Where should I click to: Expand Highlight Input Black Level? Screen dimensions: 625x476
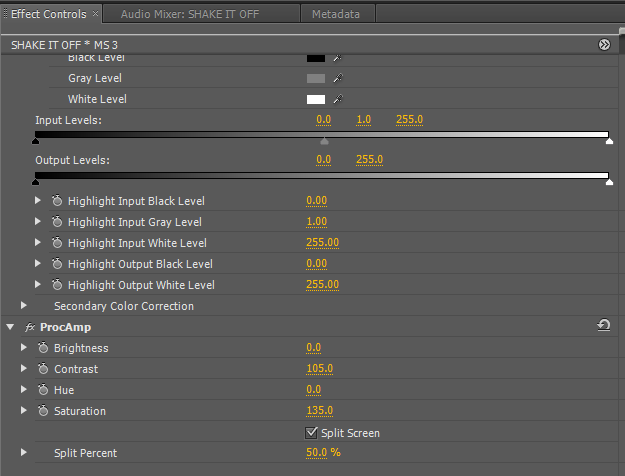(38, 200)
